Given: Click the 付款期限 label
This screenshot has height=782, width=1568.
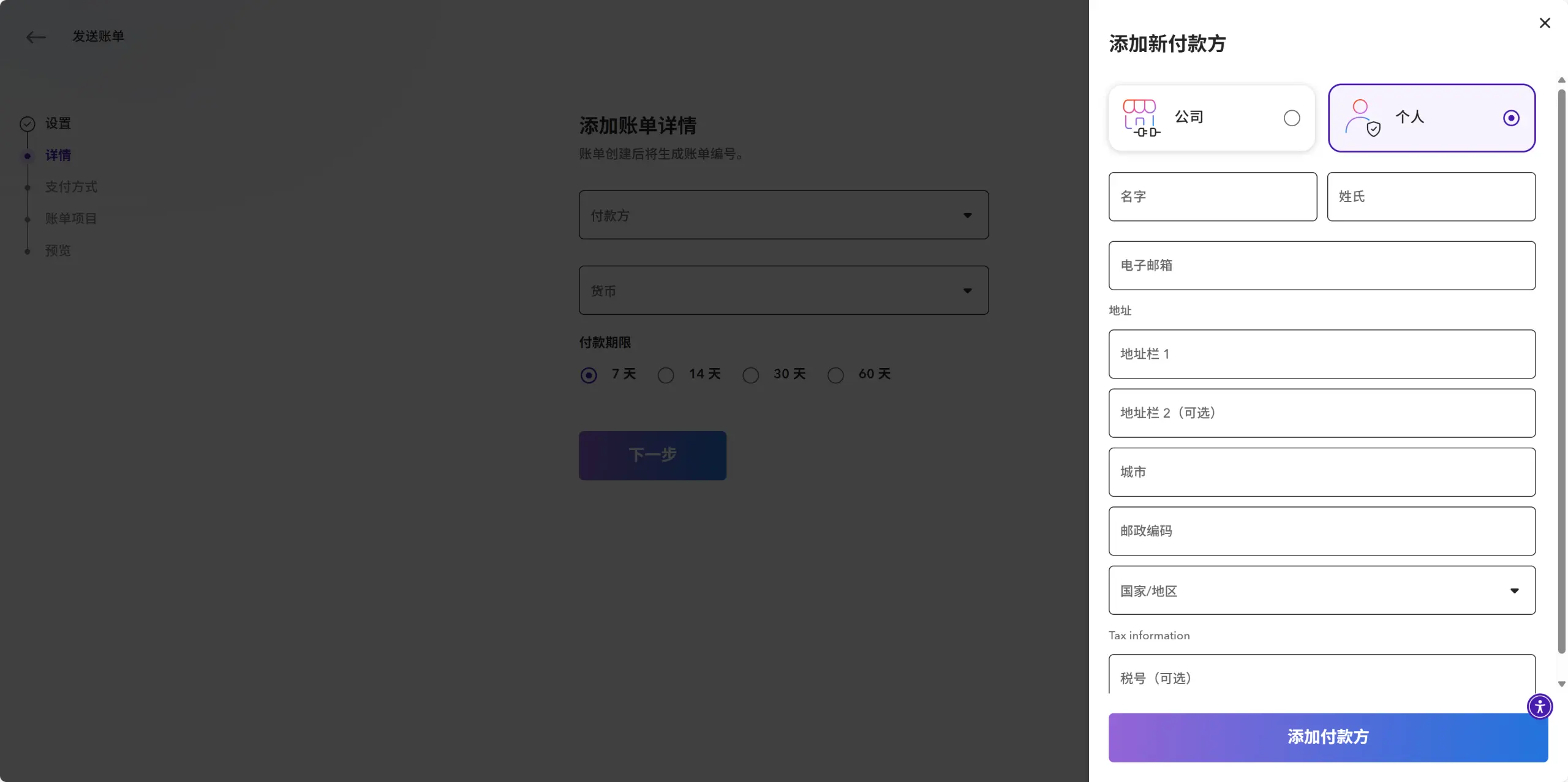Looking at the screenshot, I should [605, 343].
